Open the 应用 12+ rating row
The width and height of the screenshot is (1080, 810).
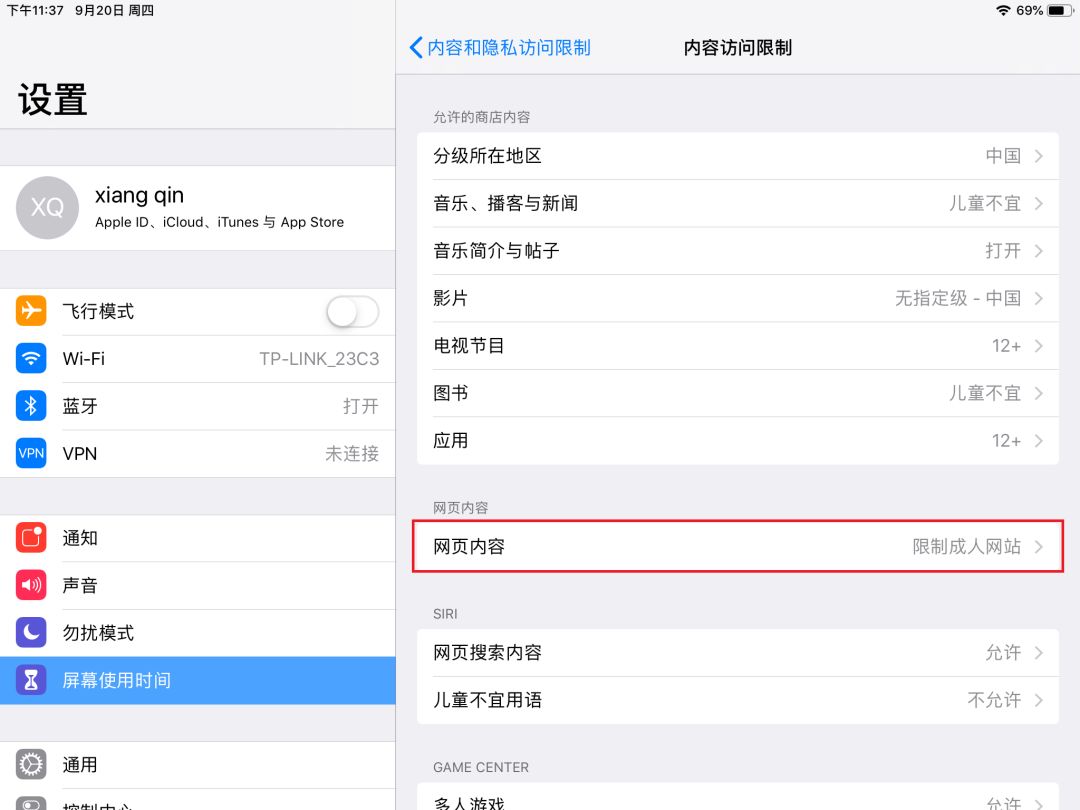737,440
